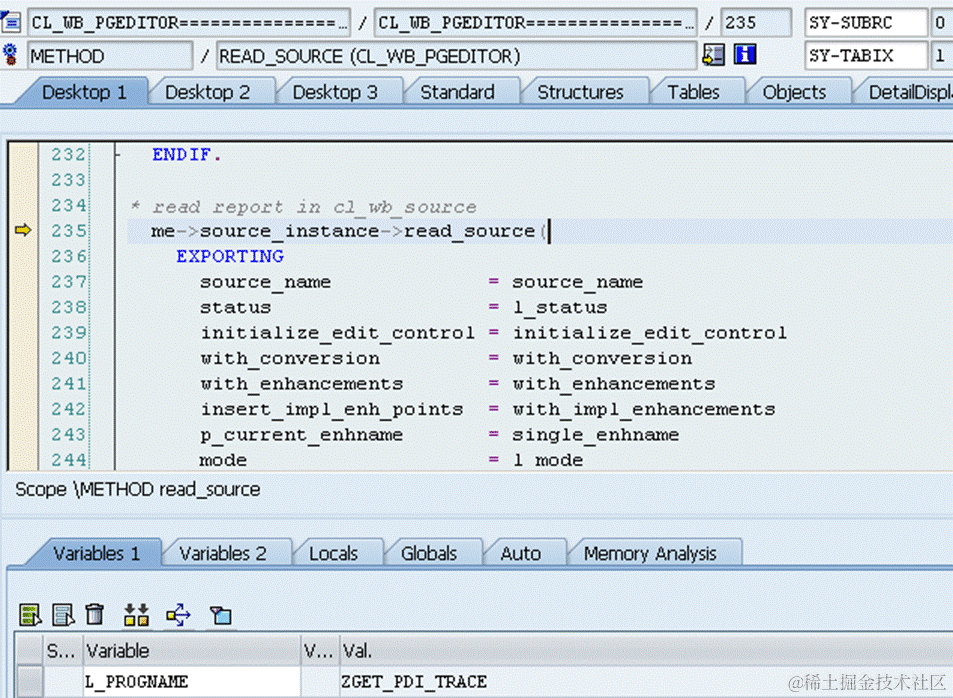Click the navigate-to-source icon next to READ_SOURCE
Viewport: 953px width, 698px height.
pos(714,55)
